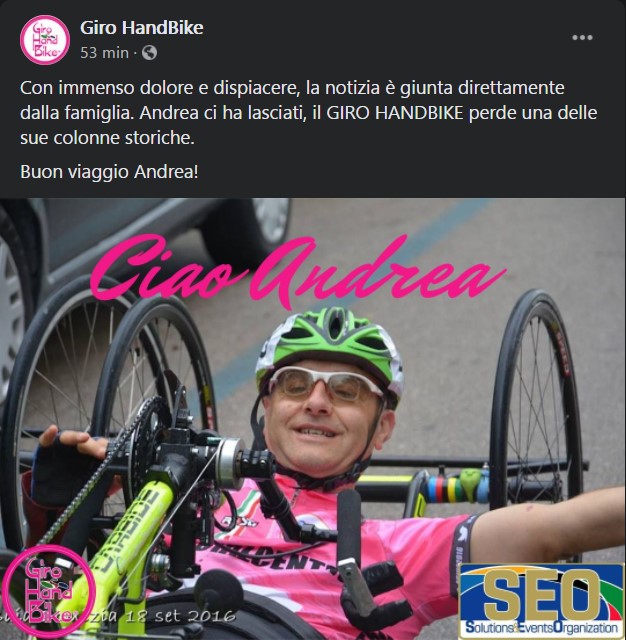Click the rainbow-striped handlebar grip
Screen dimensions: 626x640
tap(443, 486)
